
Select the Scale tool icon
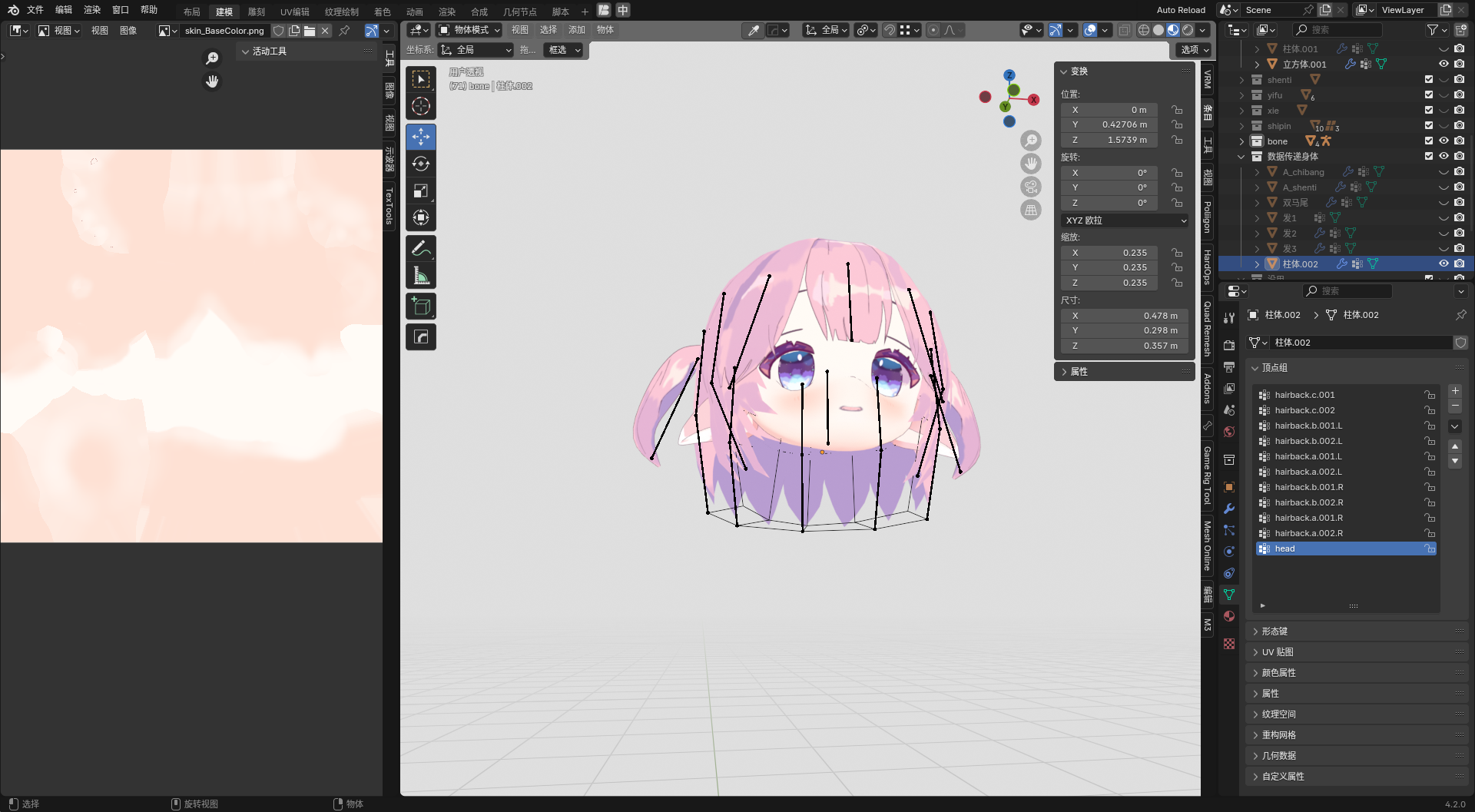[x=421, y=191]
